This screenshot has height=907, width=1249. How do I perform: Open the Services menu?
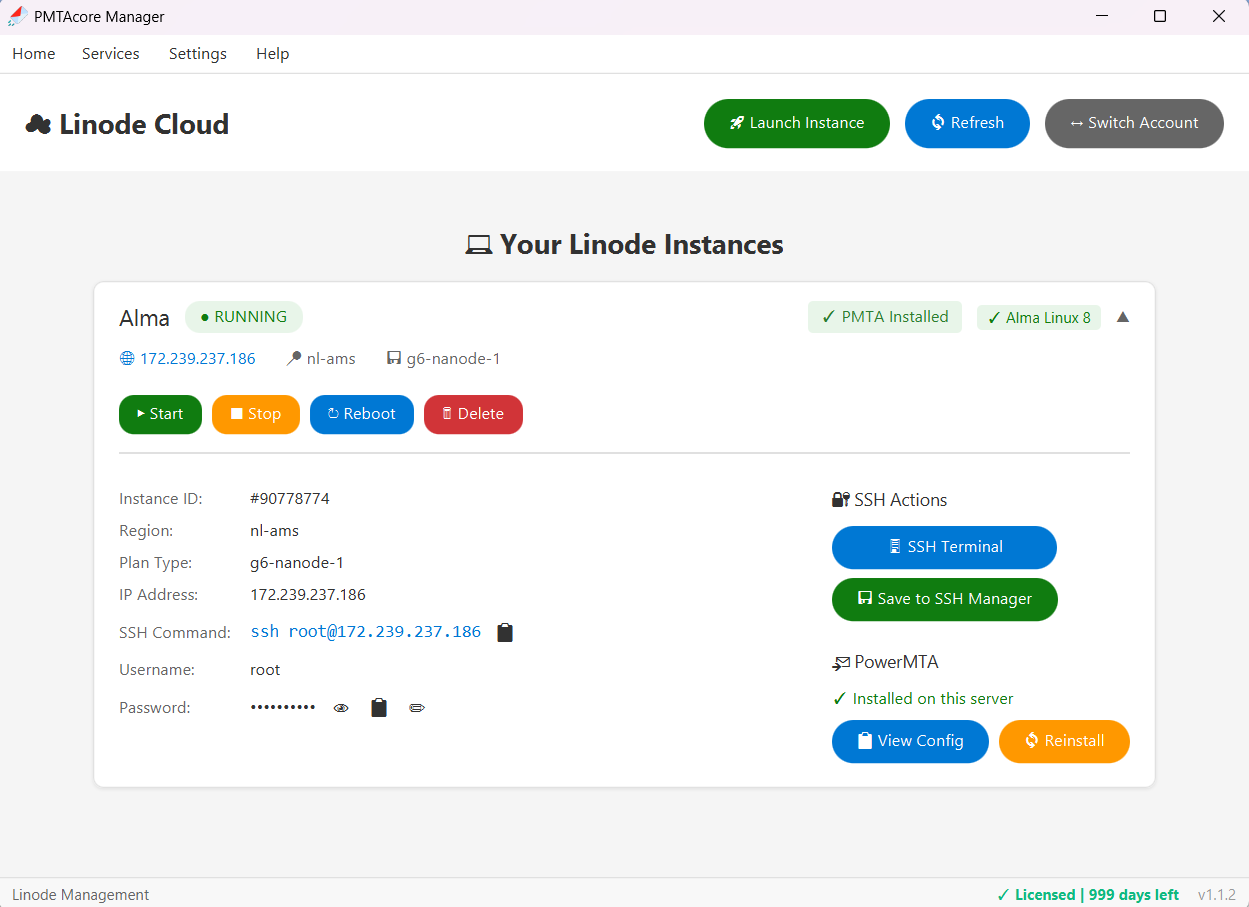point(110,54)
